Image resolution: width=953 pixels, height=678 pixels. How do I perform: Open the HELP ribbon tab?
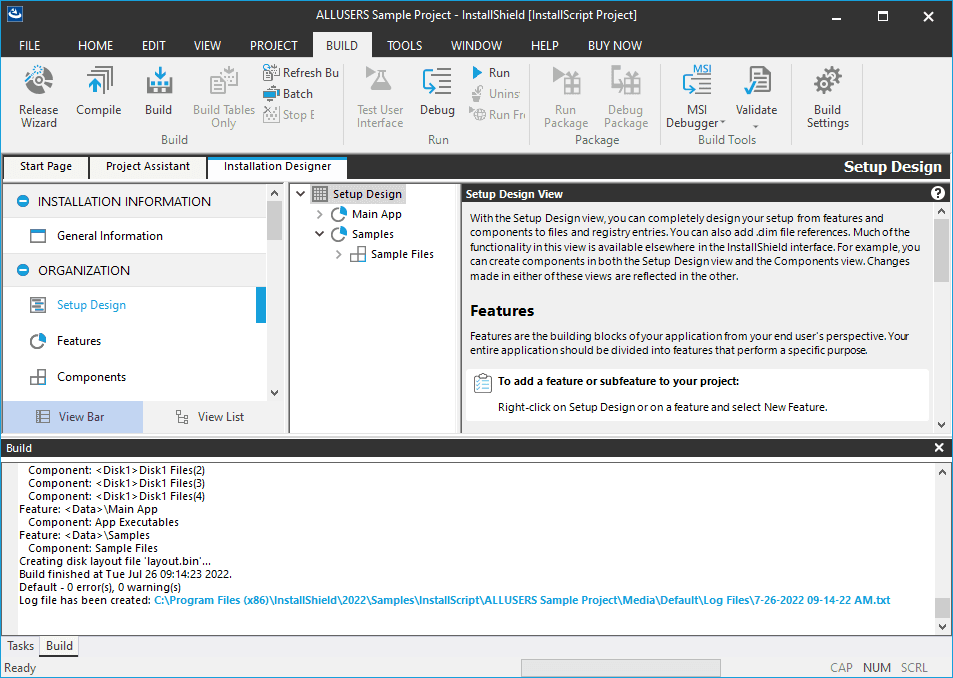point(545,46)
